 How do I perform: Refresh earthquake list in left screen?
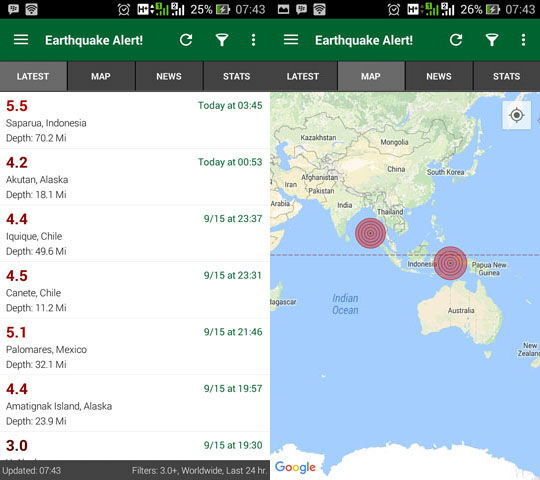(x=186, y=40)
